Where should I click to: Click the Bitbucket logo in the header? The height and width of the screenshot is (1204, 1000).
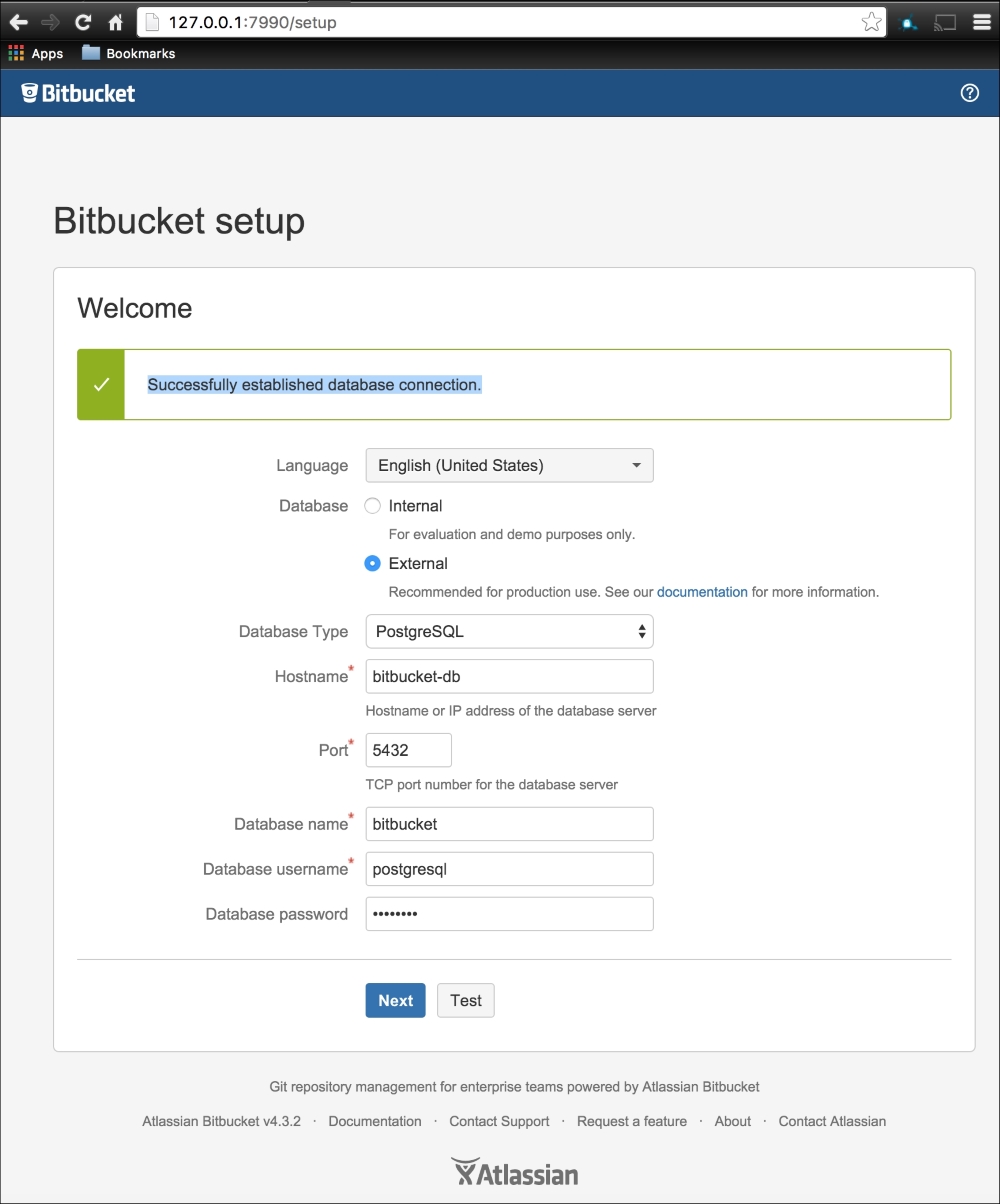pyautogui.click(x=78, y=93)
